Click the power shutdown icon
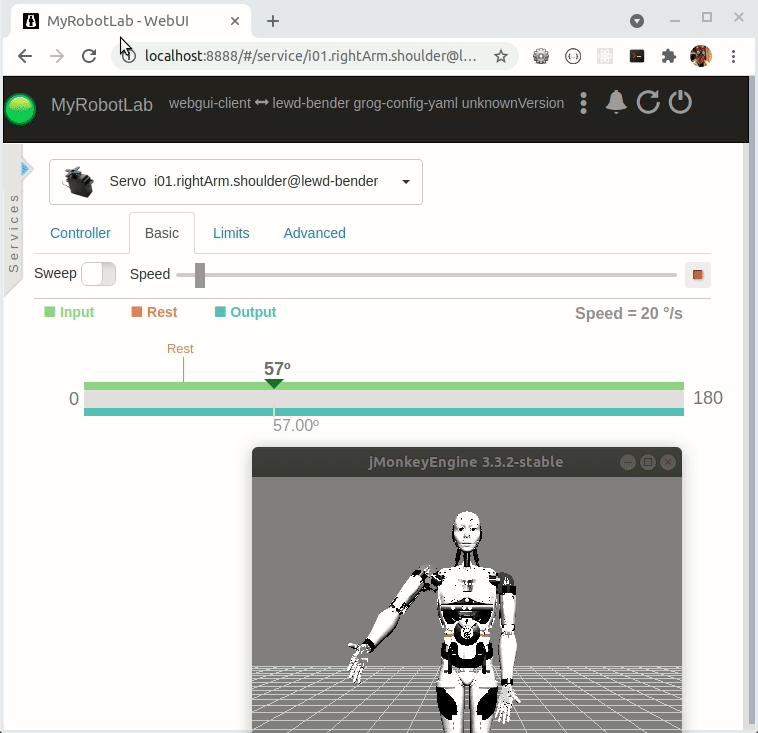 point(680,102)
